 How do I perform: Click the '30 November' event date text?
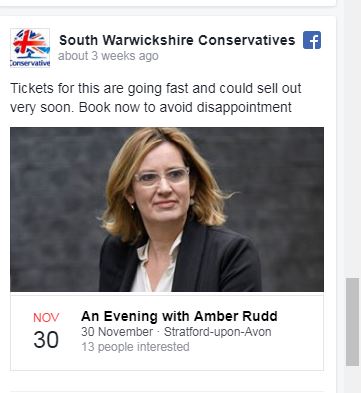click(x=117, y=332)
